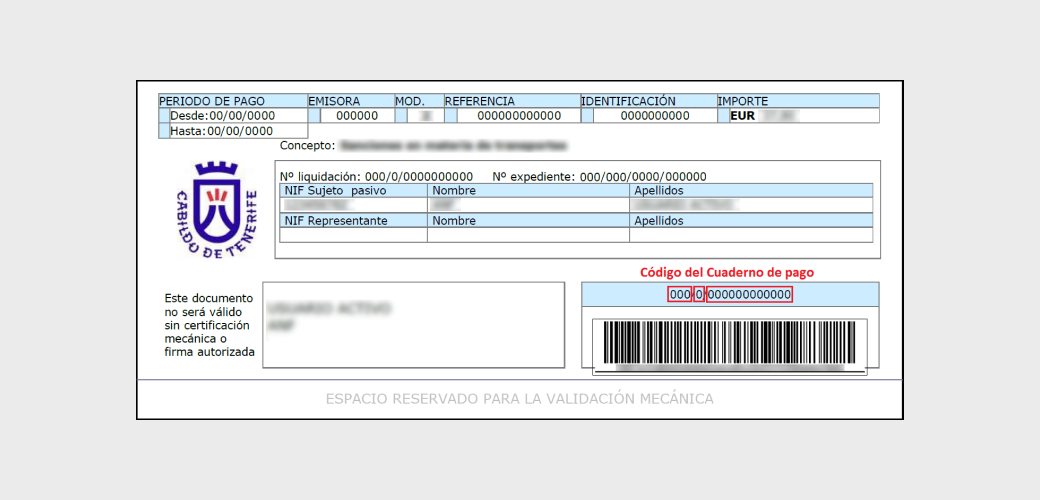This screenshot has width=1040, height=500.
Task: Click the "Este documento no será válido" notice
Action: (x=210, y=325)
